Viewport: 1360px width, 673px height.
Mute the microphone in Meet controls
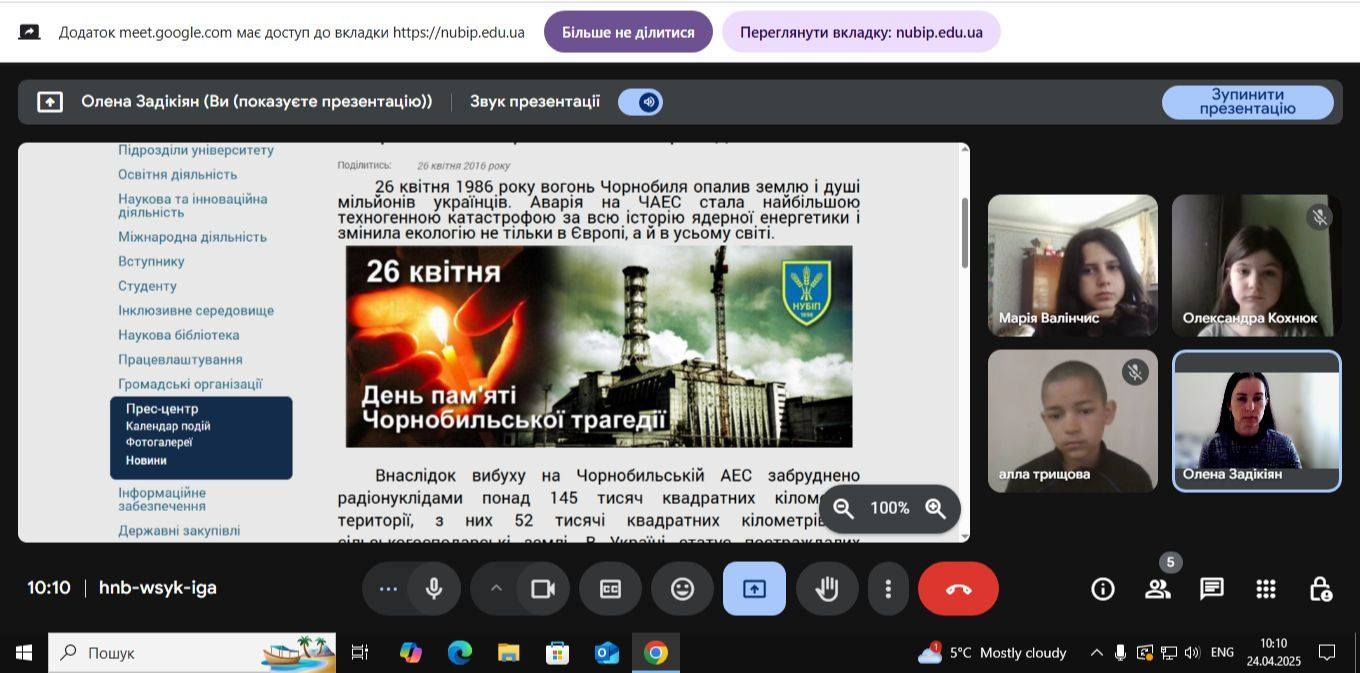click(434, 589)
